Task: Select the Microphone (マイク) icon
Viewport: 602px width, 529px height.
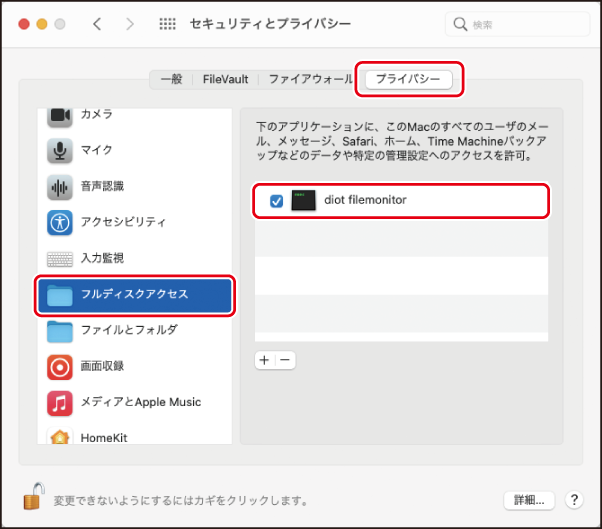Action: coord(60,150)
